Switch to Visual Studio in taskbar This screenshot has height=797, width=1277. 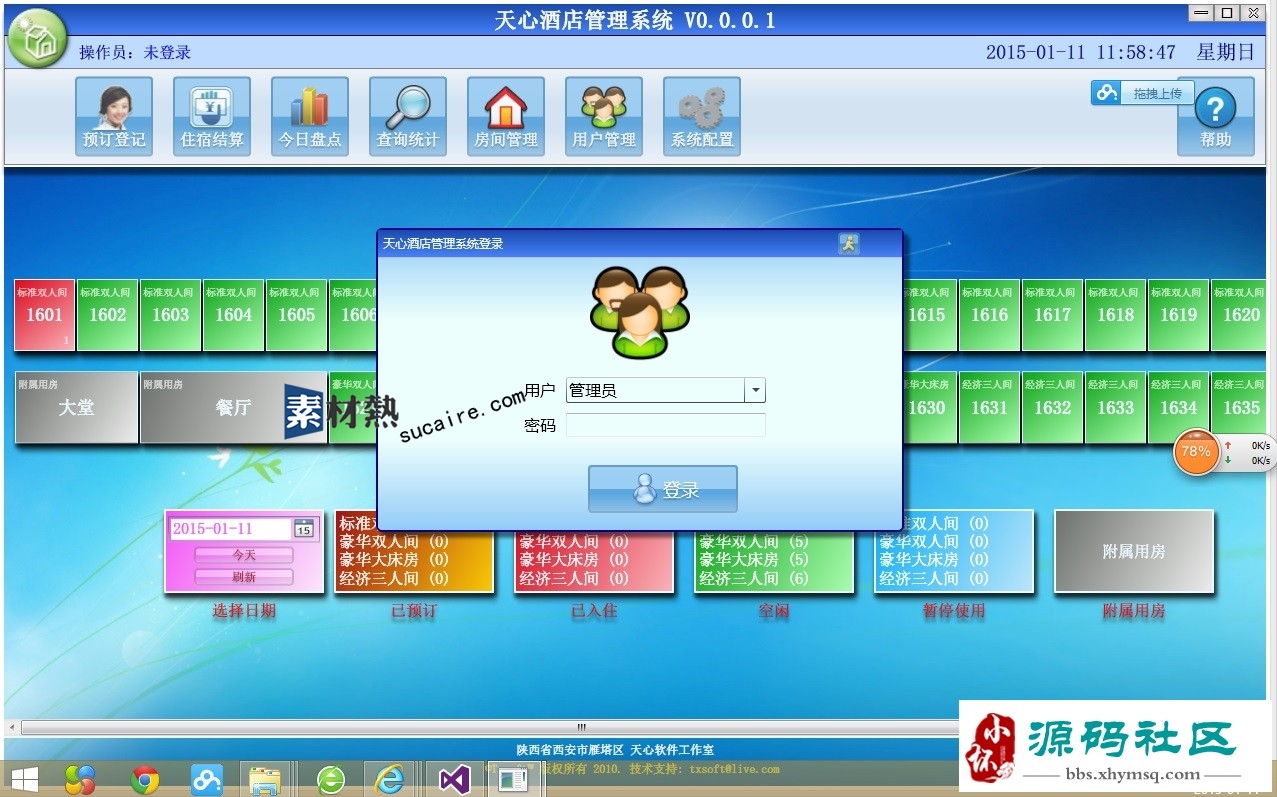(454, 779)
